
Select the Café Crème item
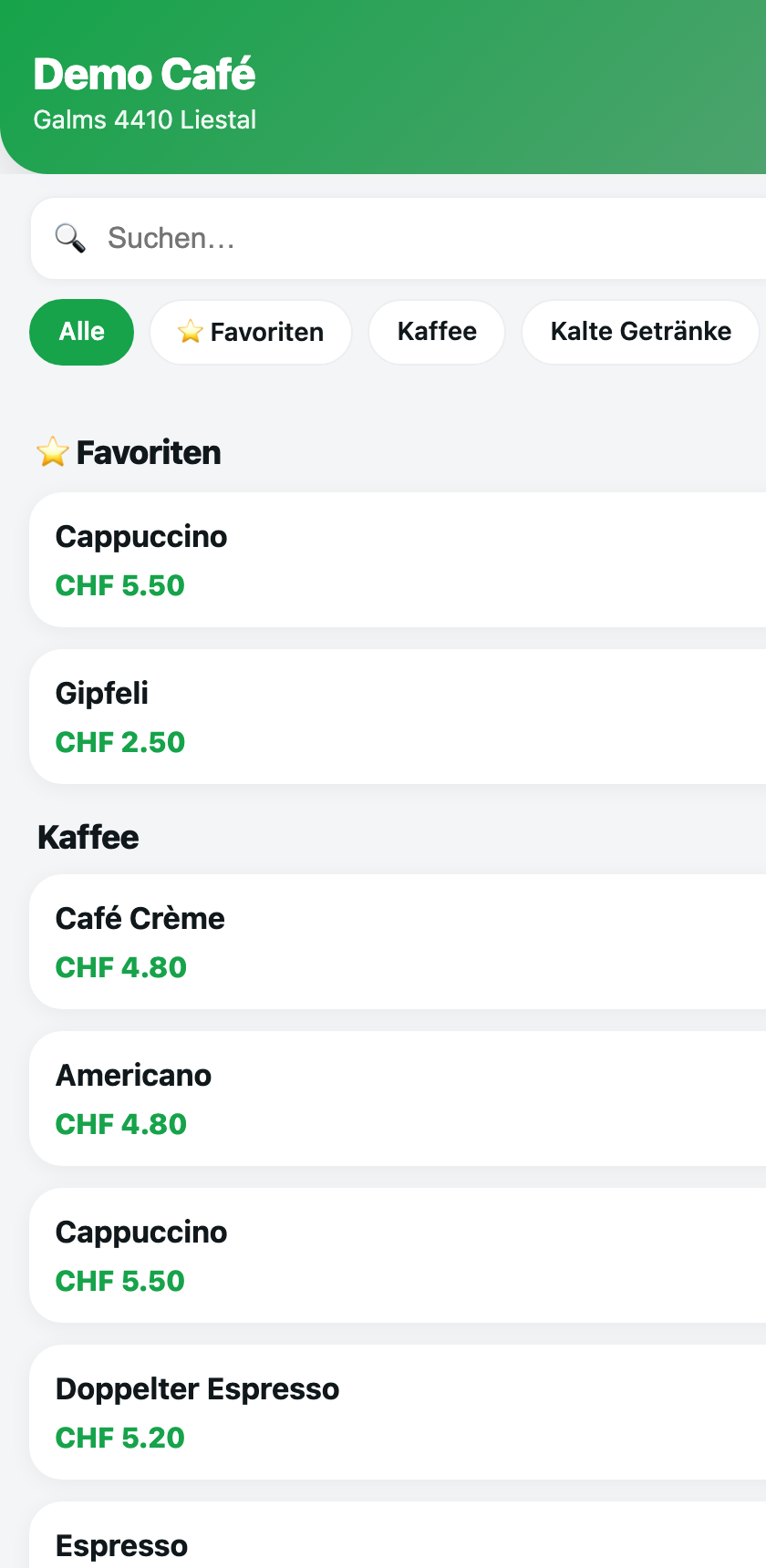point(398,942)
